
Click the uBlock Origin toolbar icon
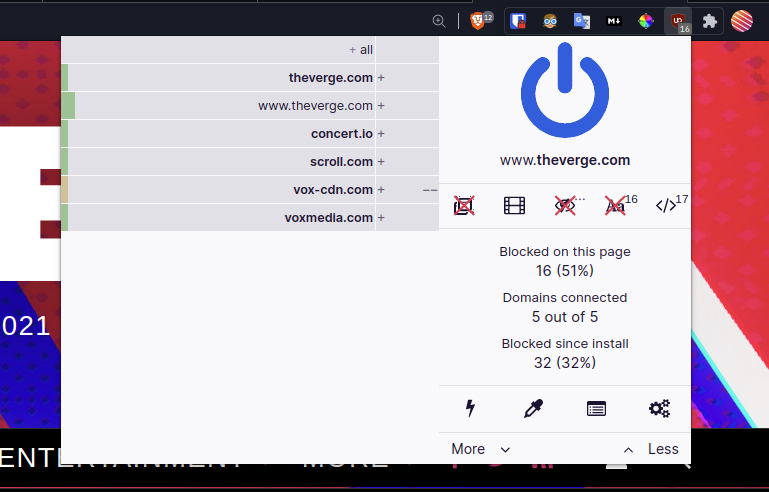[x=678, y=21]
